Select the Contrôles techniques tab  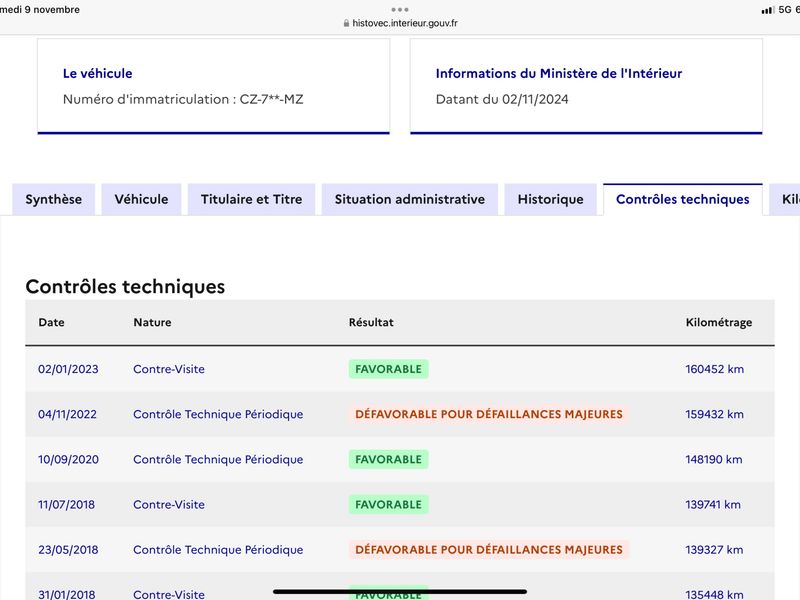pyautogui.click(x=683, y=199)
